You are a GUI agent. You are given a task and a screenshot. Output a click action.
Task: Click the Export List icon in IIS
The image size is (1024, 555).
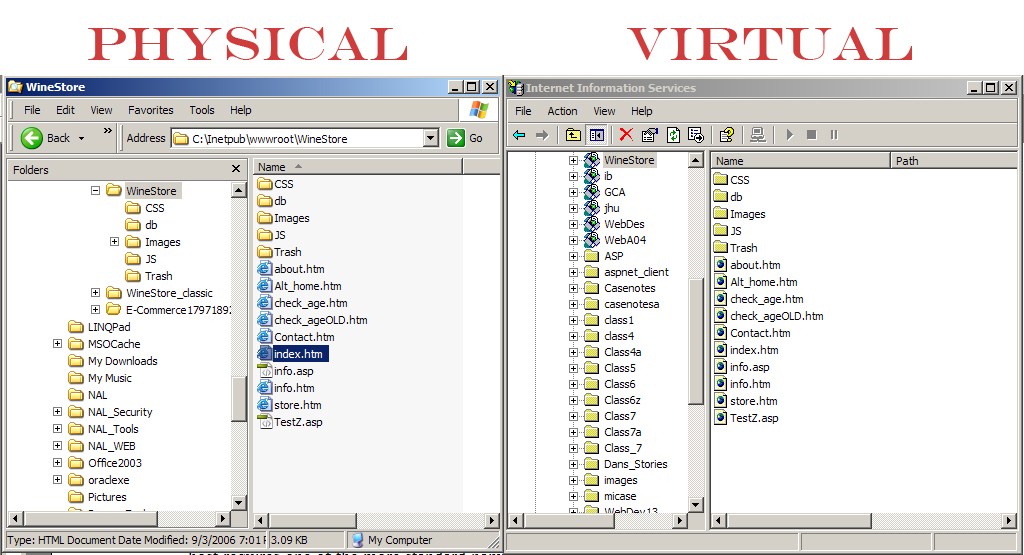(696, 135)
